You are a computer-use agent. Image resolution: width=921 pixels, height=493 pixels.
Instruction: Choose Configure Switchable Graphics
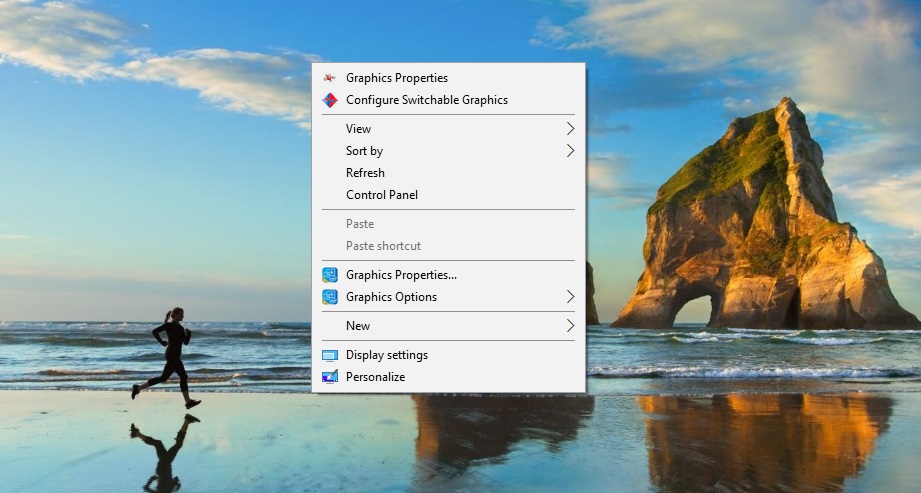click(x=449, y=100)
